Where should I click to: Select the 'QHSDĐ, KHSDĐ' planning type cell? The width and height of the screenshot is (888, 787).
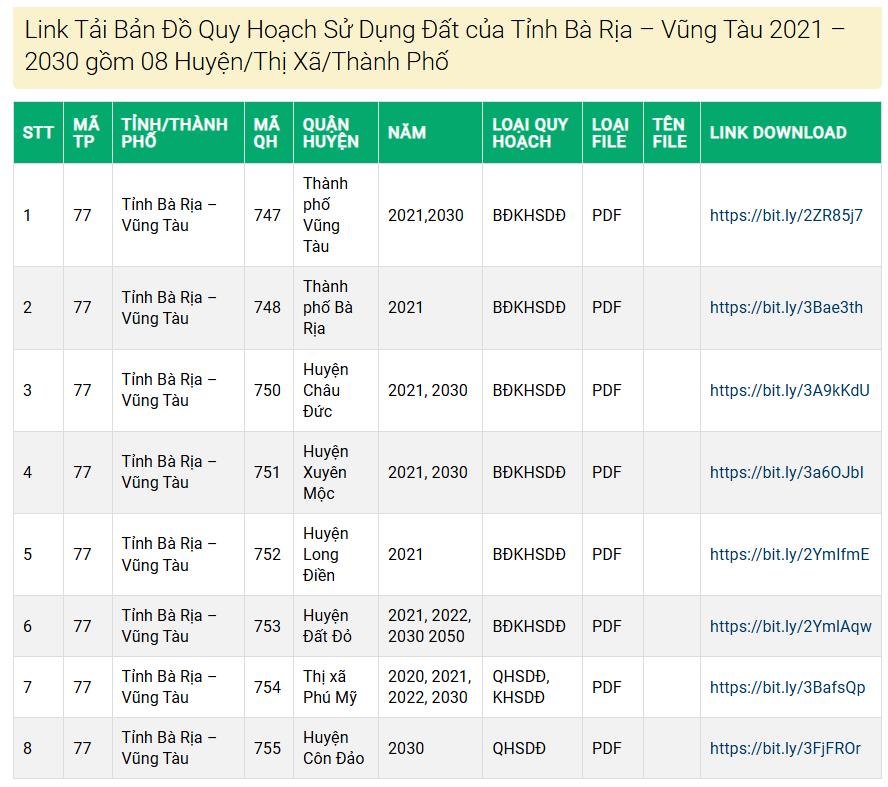[x=519, y=687]
